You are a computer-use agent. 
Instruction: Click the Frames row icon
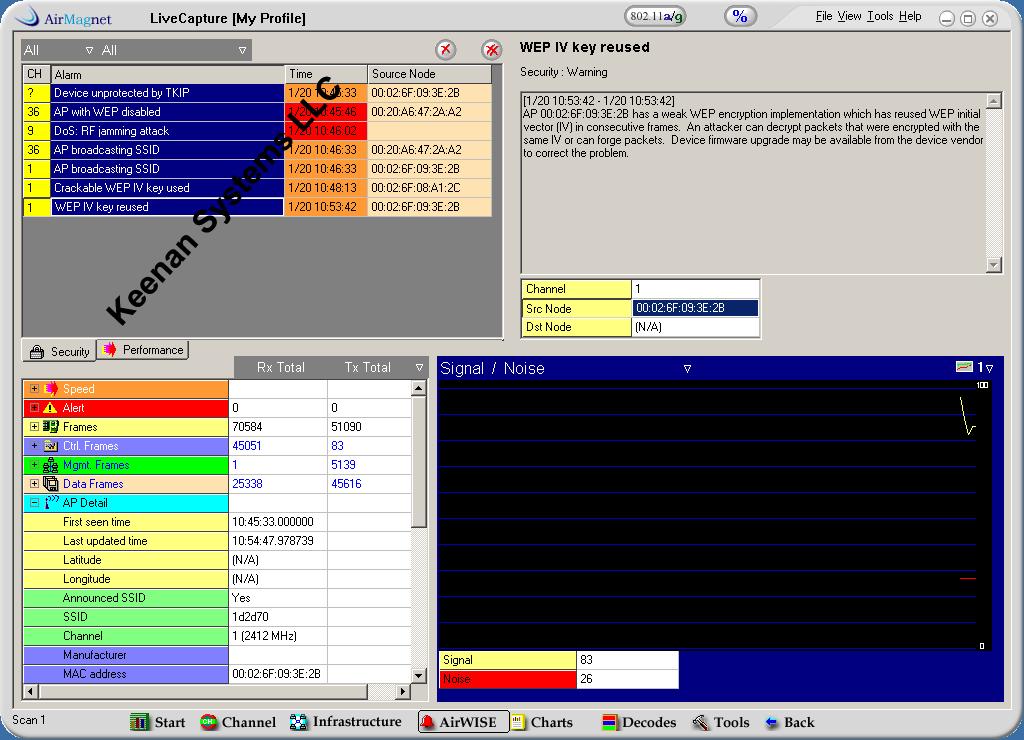click(50, 426)
